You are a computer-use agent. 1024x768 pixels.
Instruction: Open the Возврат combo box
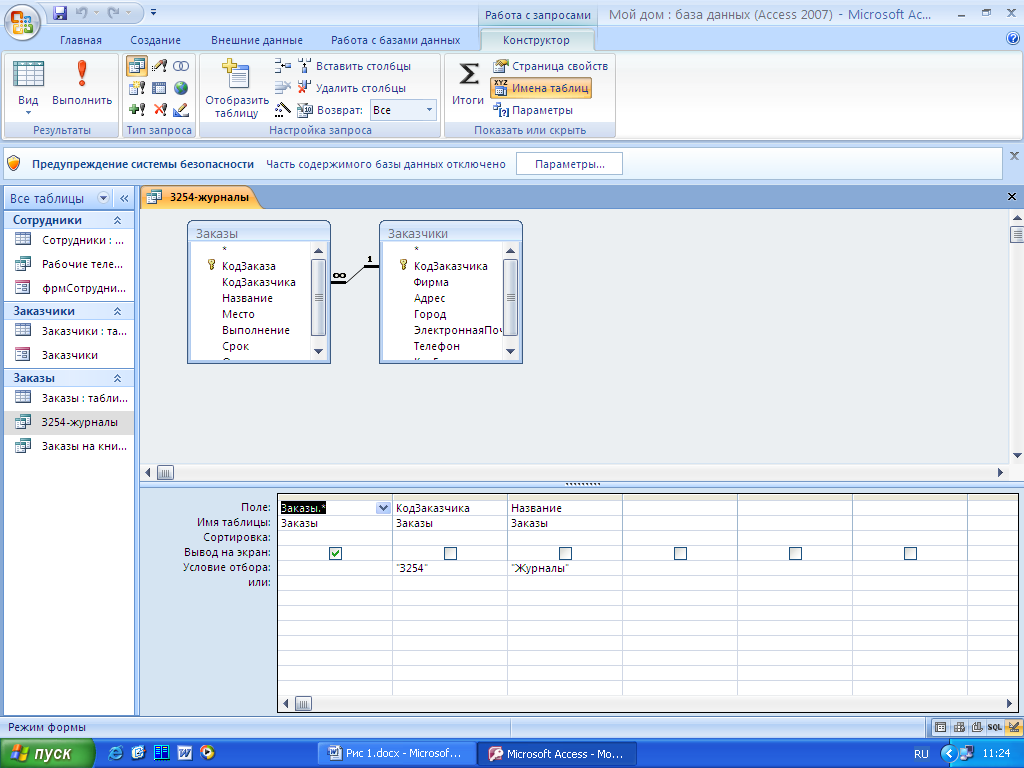(403, 110)
